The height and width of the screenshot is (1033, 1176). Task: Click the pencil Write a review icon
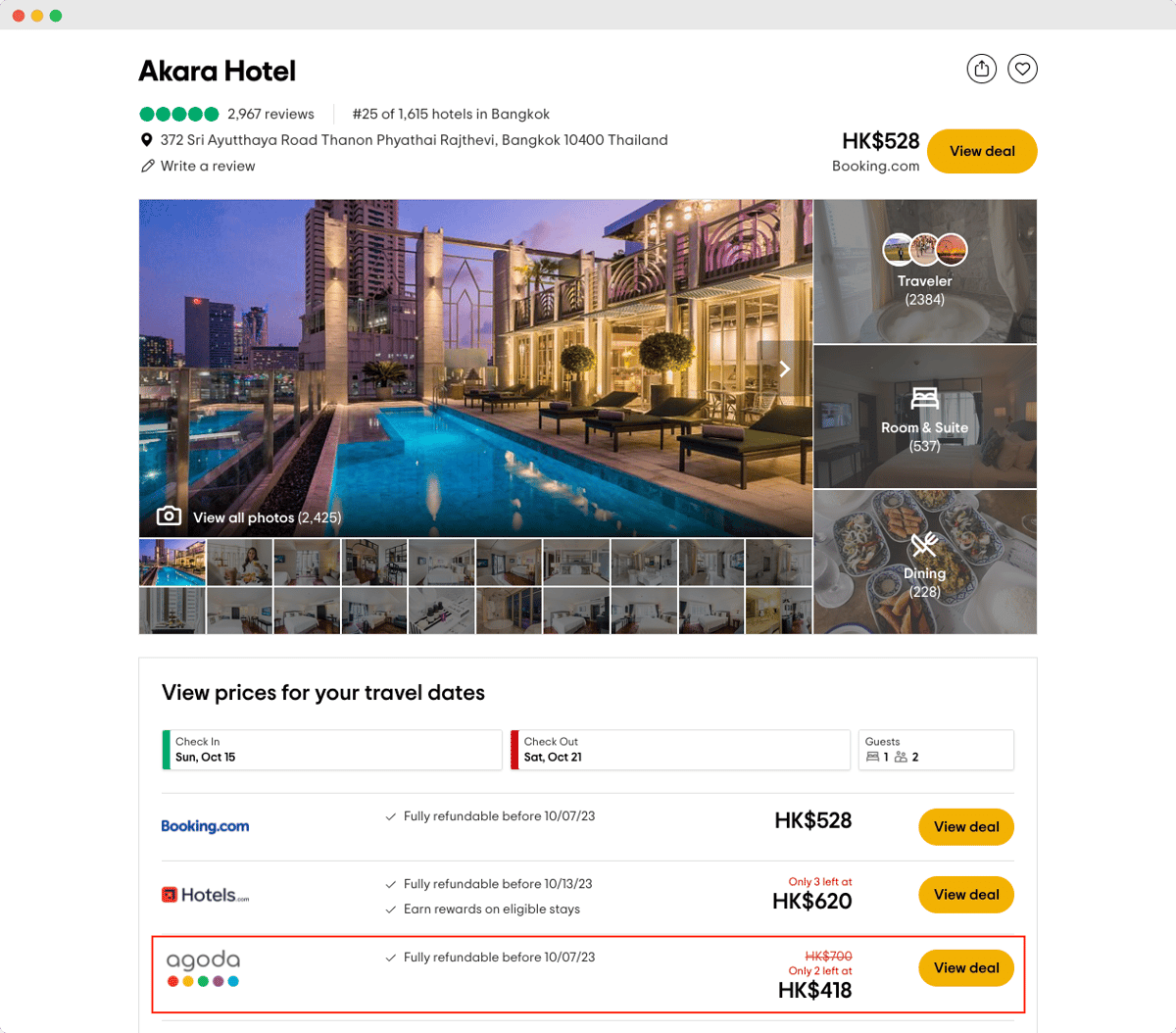[x=148, y=166]
